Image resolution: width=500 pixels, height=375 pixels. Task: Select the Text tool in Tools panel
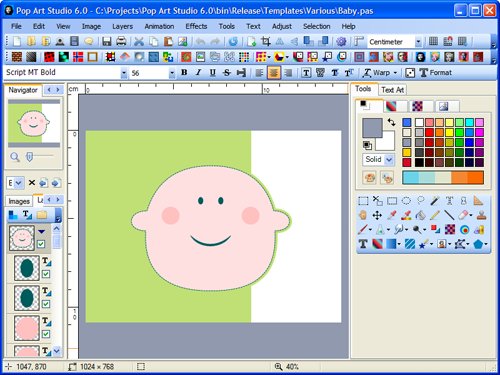click(x=363, y=244)
